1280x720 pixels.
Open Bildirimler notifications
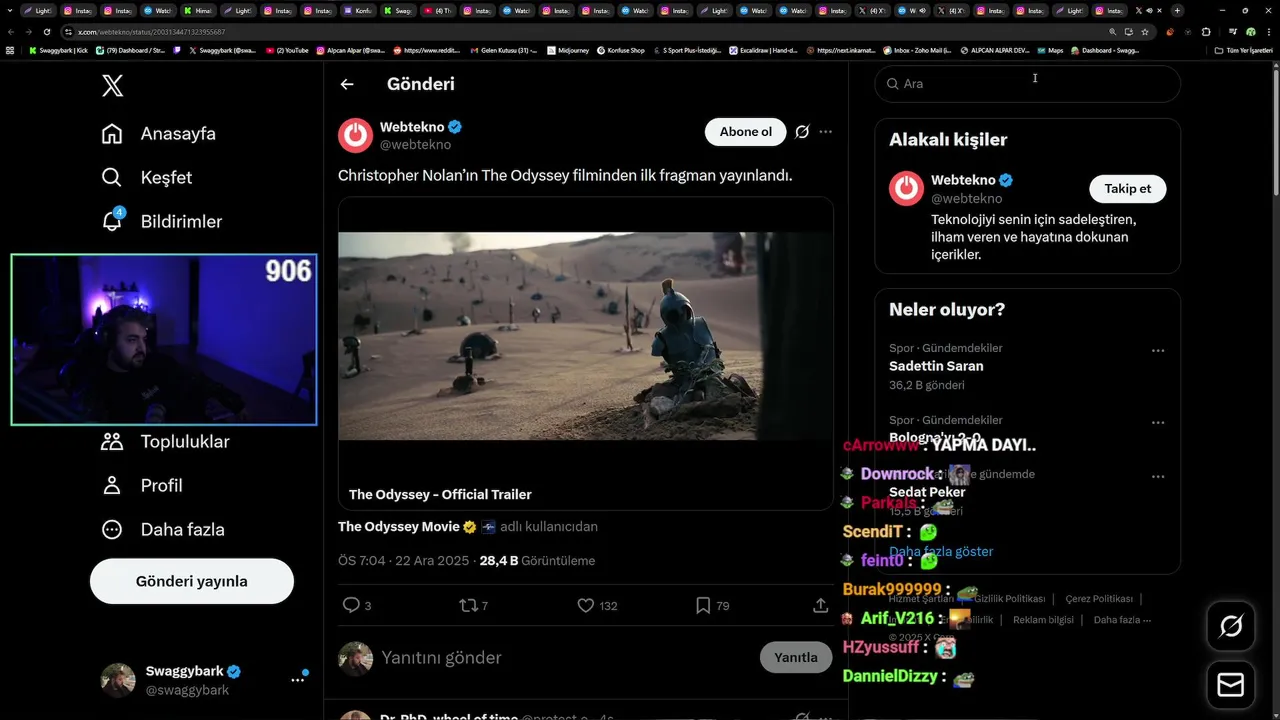[162, 222]
